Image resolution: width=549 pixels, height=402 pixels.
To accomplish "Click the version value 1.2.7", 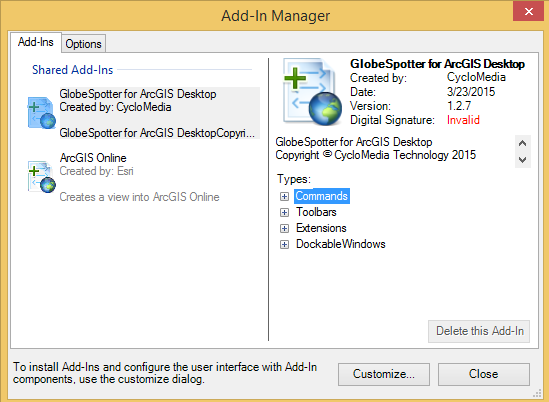I will click(x=459, y=106).
